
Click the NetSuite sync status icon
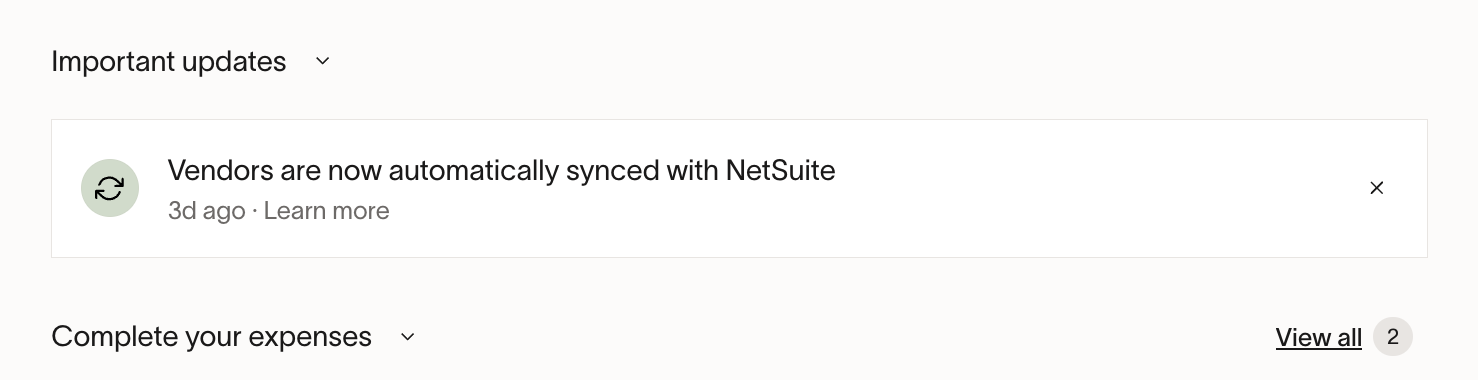pos(110,188)
